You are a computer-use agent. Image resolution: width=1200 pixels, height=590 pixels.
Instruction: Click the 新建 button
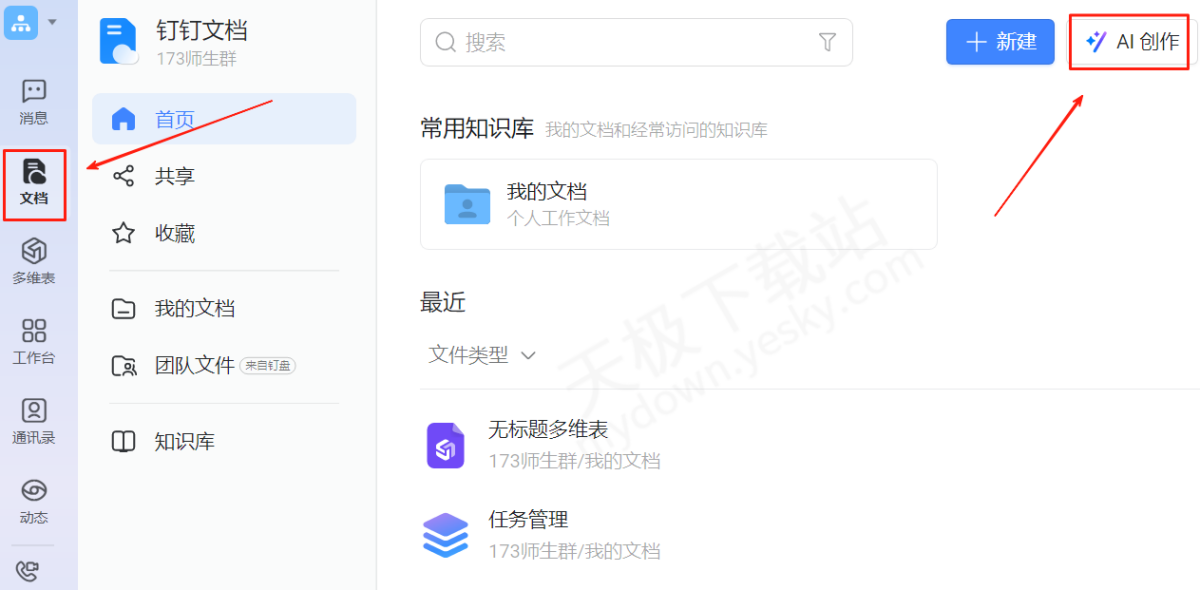[x=1000, y=42]
